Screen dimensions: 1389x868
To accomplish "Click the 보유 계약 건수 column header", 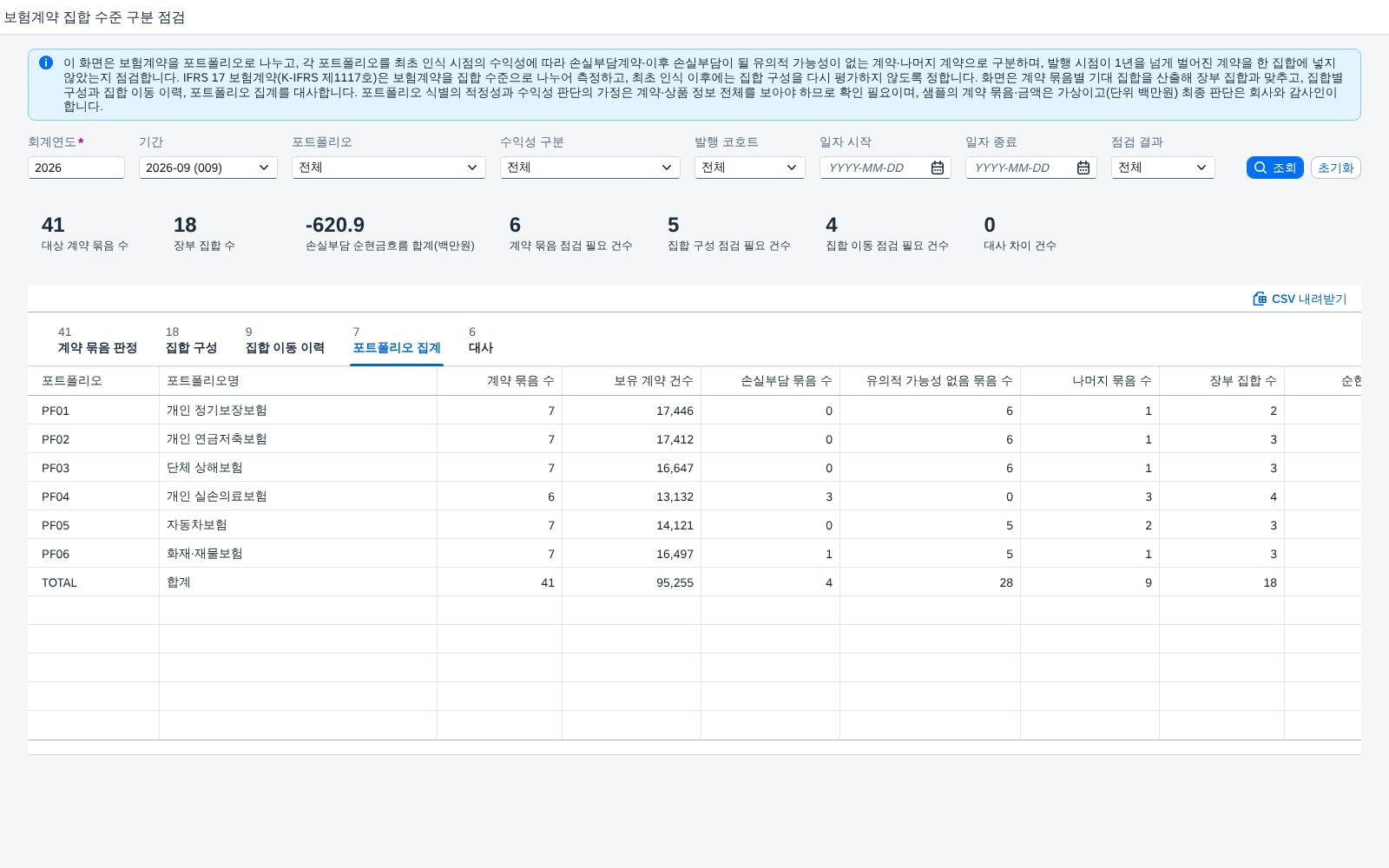I will (x=631, y=381).
